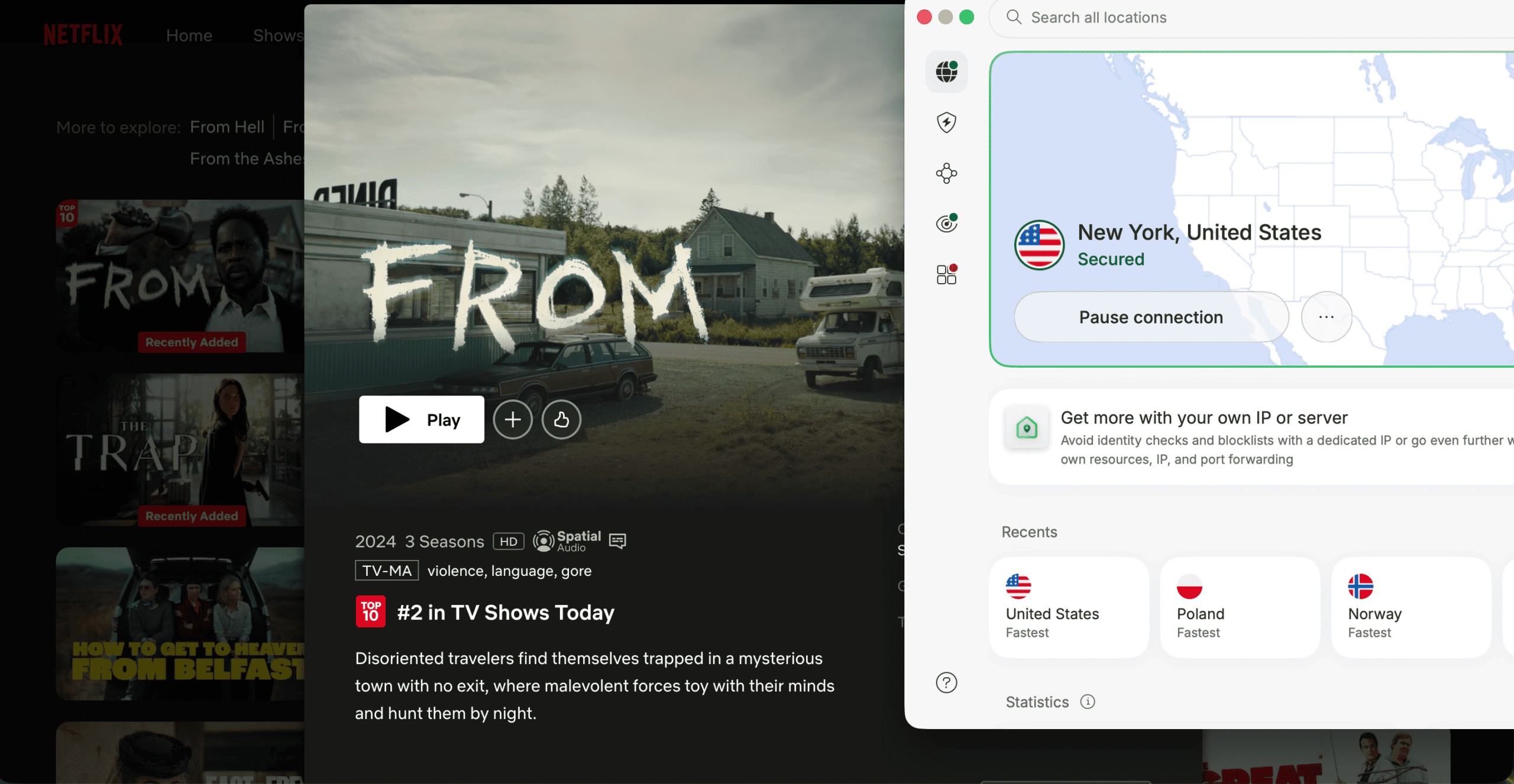Open the FROM thumbnail in results
Viewport: 1514px width, 784px height.
pyautogui.click(x=180, y=276)
